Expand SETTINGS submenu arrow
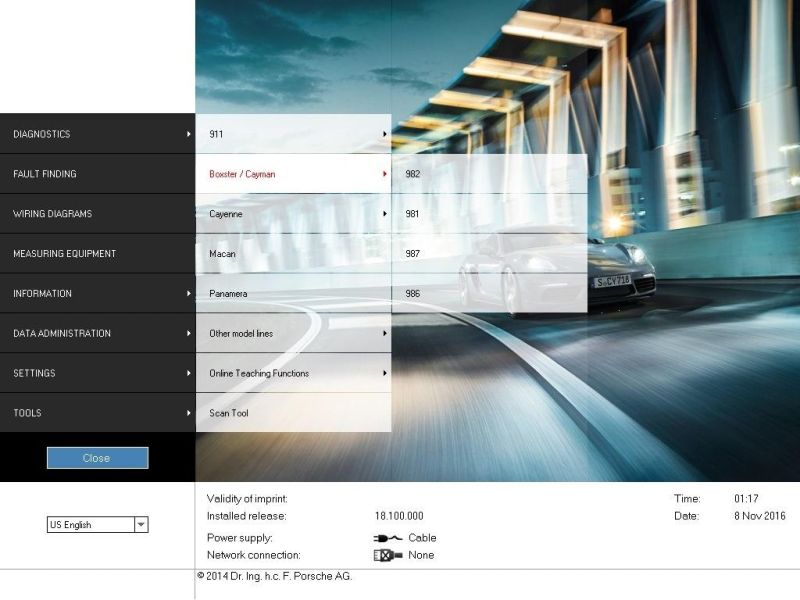This screenshot has width=800, height=600. point(188,373)
